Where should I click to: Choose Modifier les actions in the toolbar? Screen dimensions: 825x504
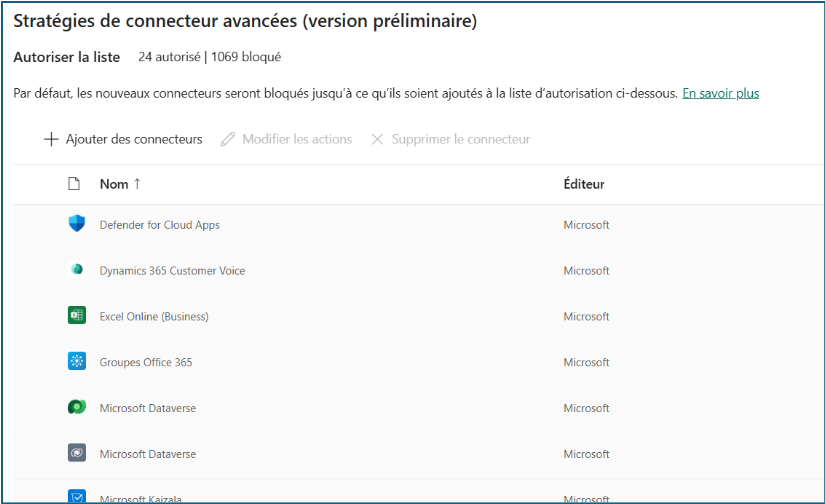click(x=286, y=139)
